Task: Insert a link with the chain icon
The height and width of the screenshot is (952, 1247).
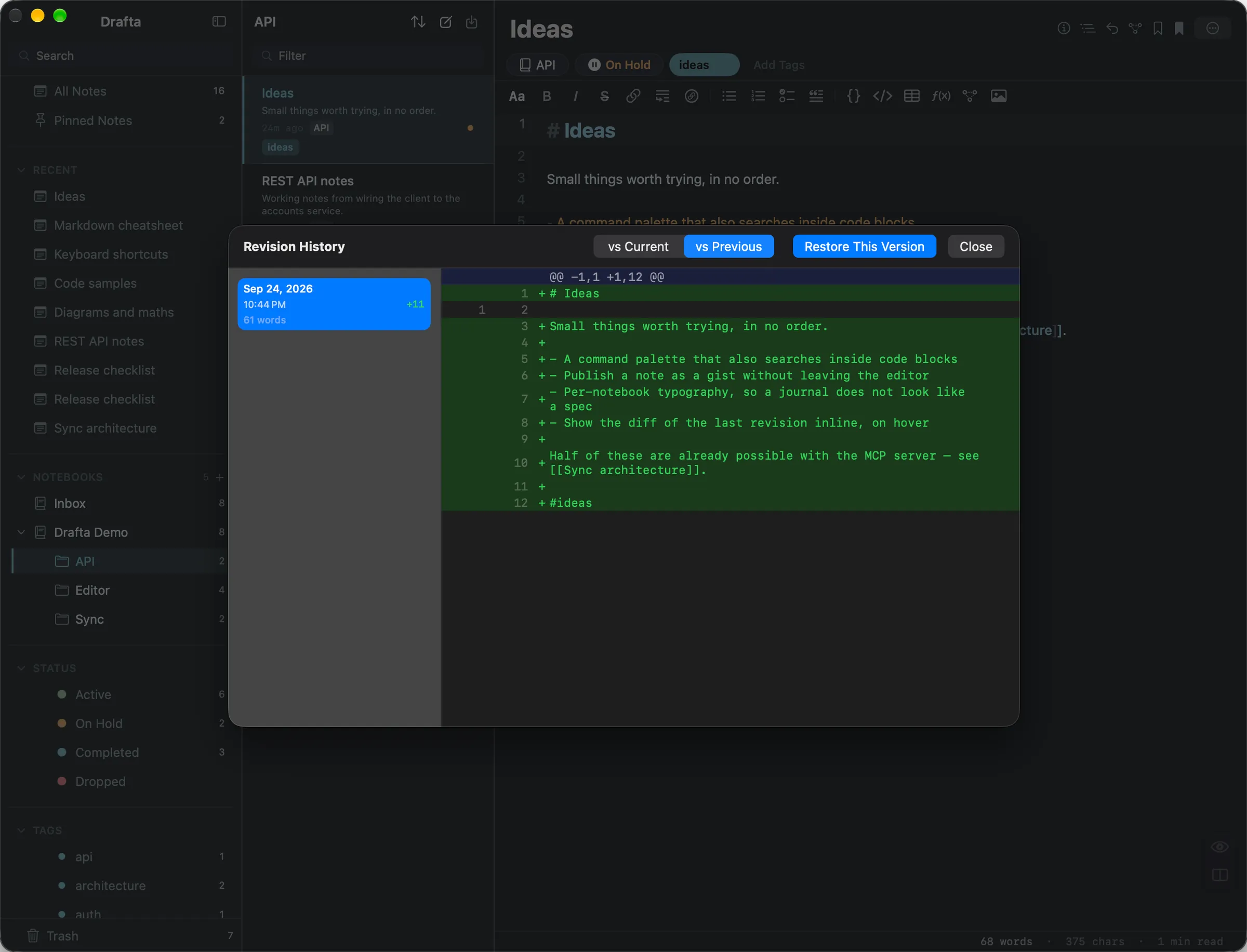Action: [633, 96]
